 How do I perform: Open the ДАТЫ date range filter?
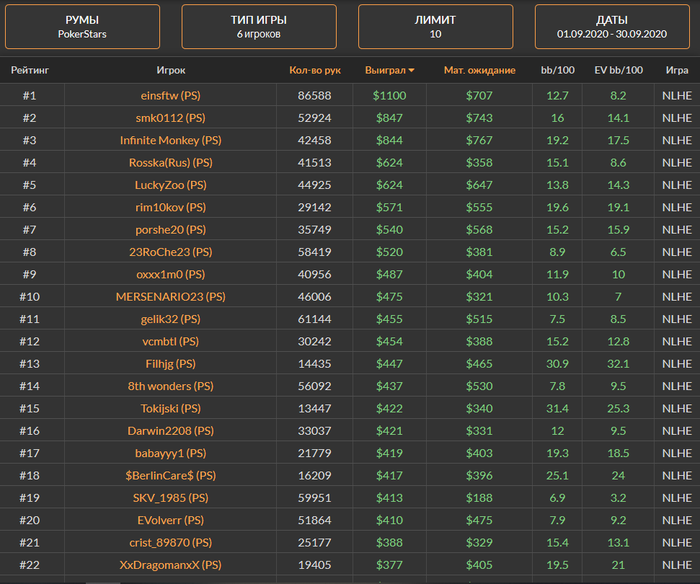(x=612, y=27)
